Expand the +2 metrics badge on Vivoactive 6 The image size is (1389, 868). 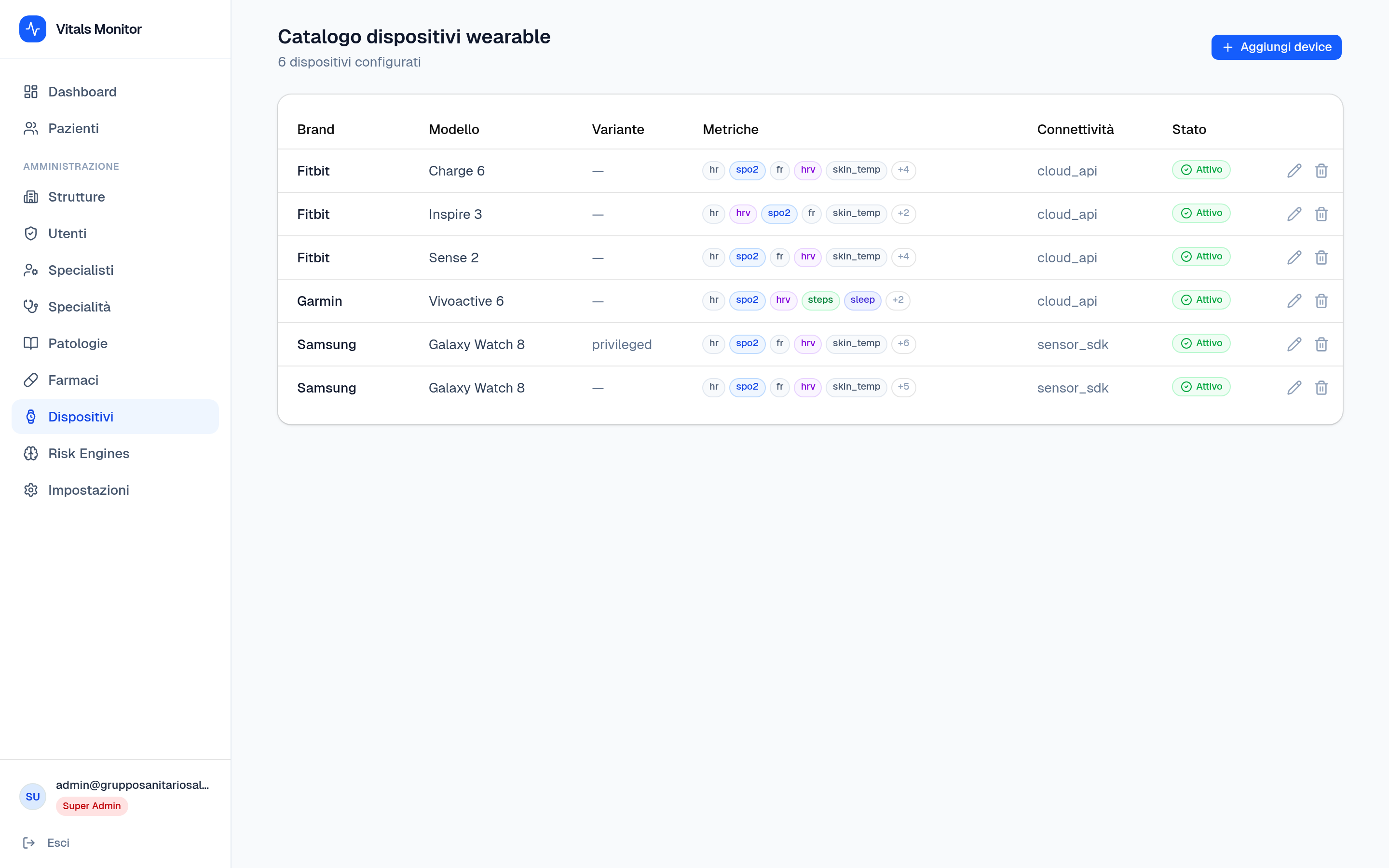pos(898,300)
